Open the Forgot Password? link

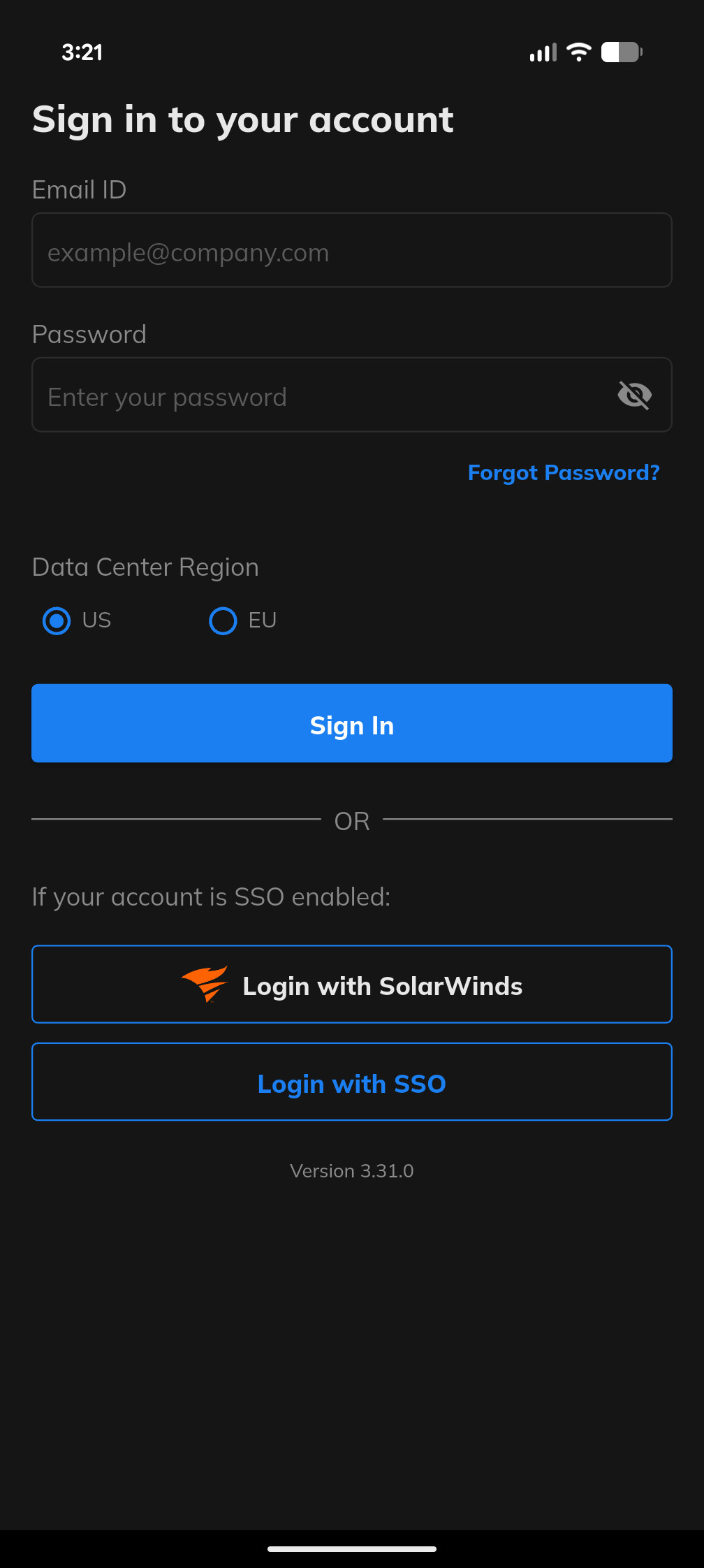(563, 473)
